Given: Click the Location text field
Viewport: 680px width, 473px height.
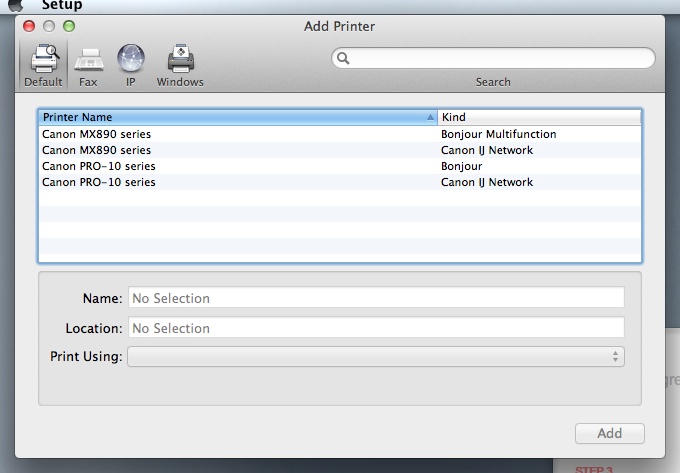Looking at the screenshot, I should coord(375,328).
